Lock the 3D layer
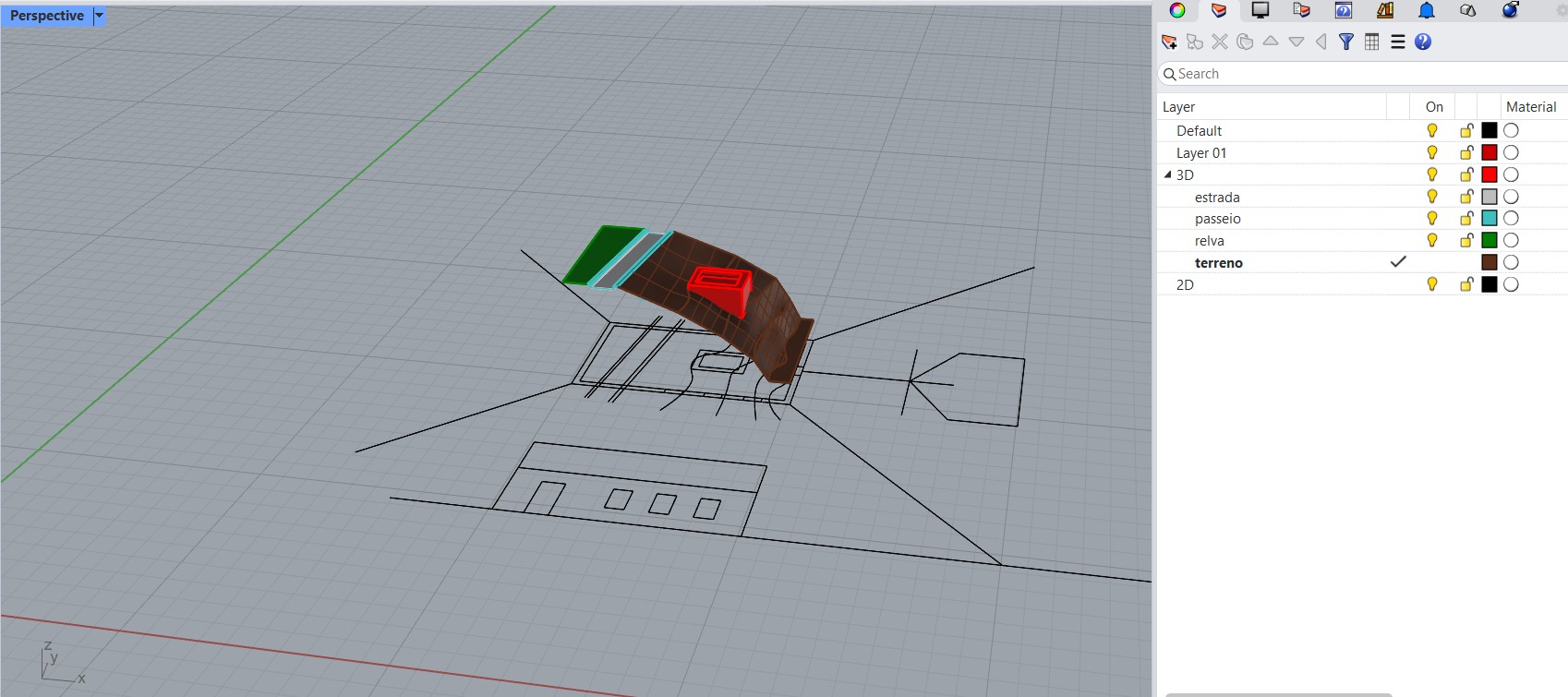The height and width of the screenshot is (697, 1568). (1466, 174)
